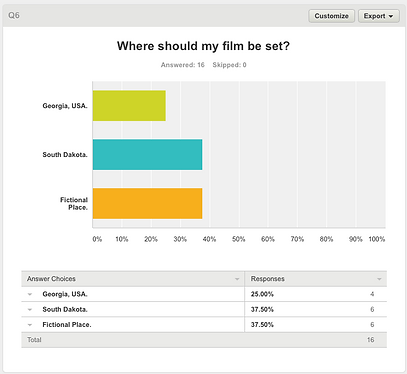Open the Export dropdown
407x374 pixels.
[379, 16]
